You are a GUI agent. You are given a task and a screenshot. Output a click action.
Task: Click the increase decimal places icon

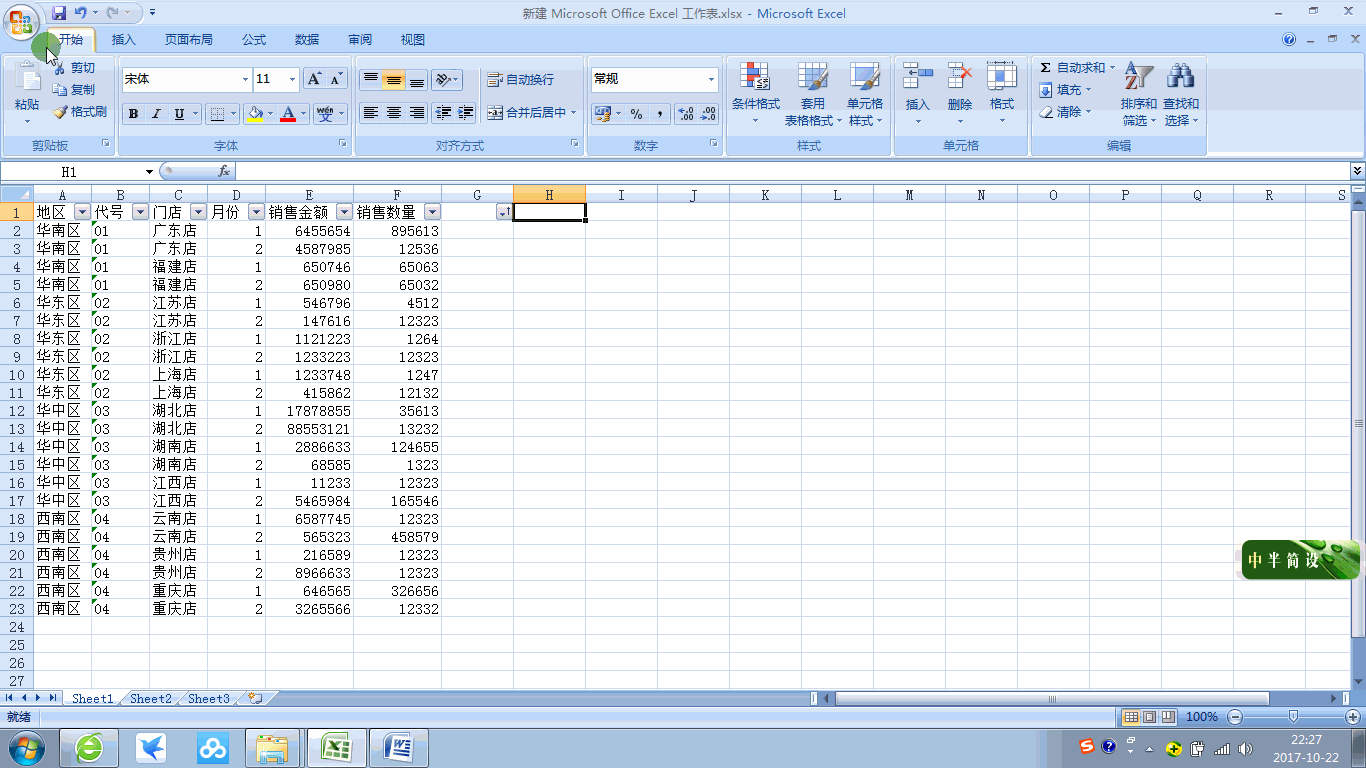(686, 114)
